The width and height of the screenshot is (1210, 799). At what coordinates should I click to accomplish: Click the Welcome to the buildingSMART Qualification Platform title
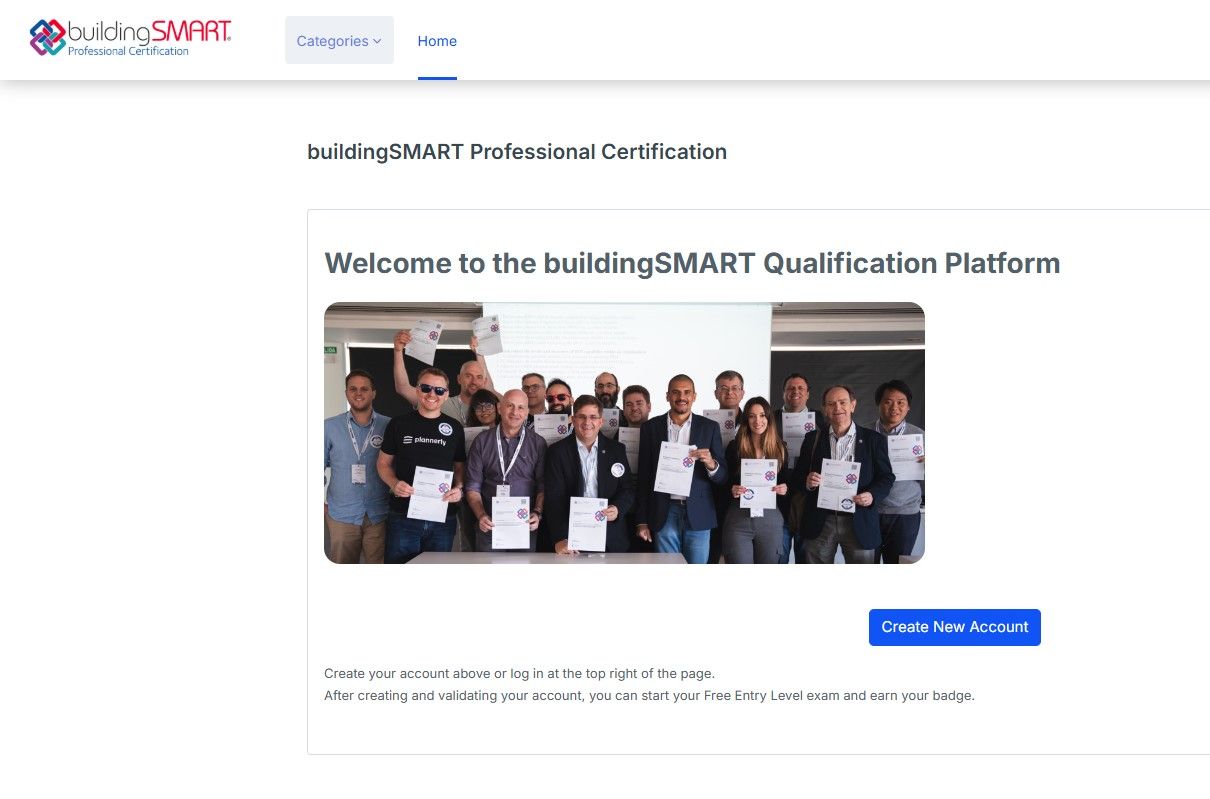click(x=692, y=263)
